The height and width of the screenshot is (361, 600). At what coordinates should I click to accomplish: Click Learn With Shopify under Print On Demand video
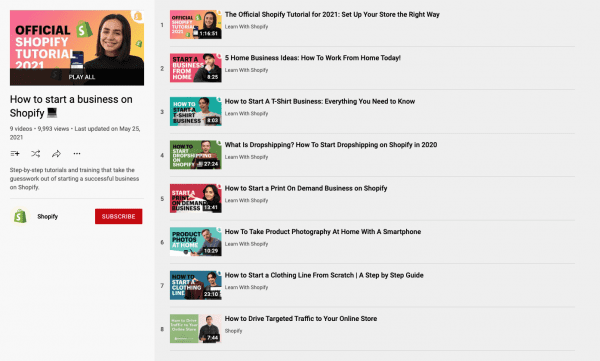(x=246, y=200)
